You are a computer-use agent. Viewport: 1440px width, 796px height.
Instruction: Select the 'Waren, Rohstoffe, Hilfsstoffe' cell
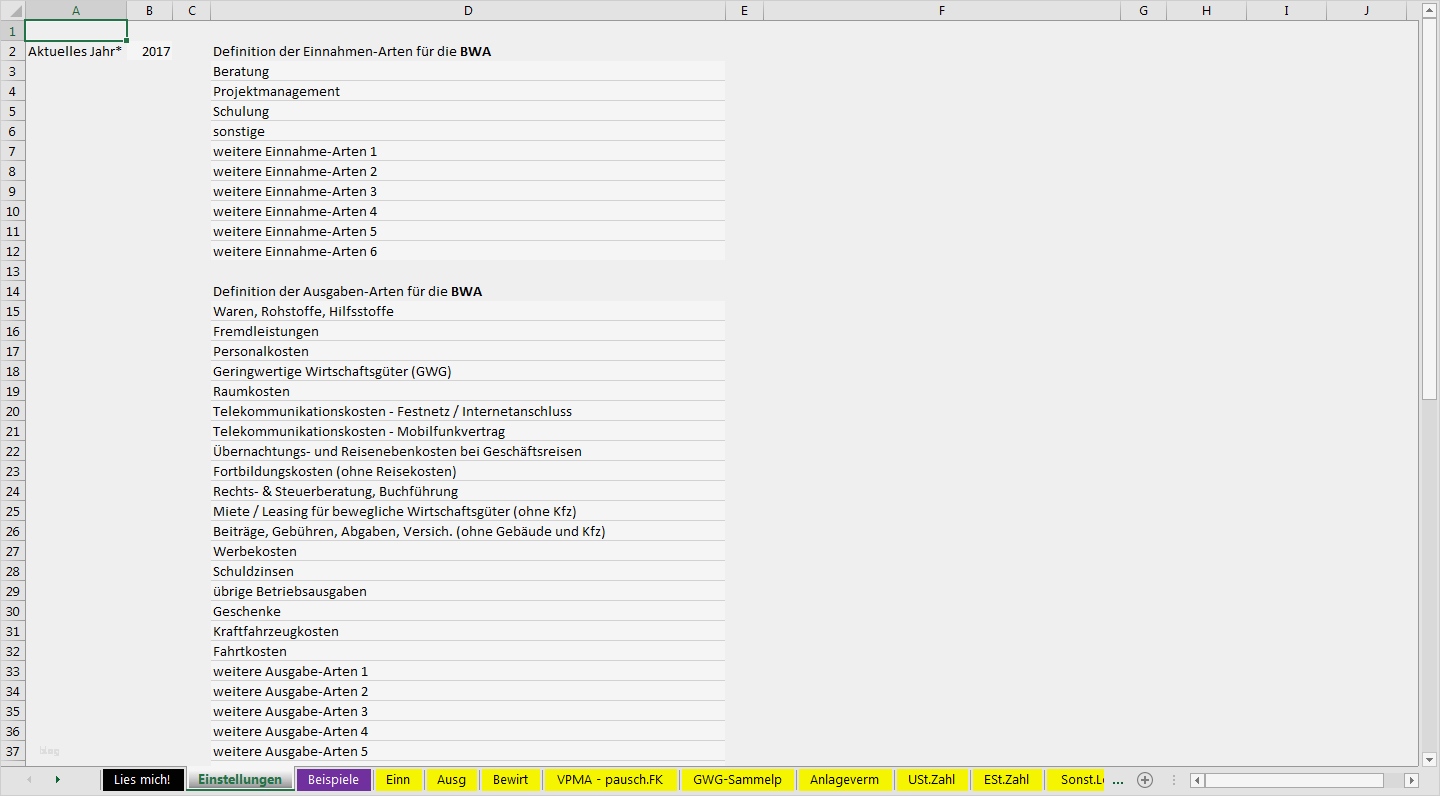468,311
